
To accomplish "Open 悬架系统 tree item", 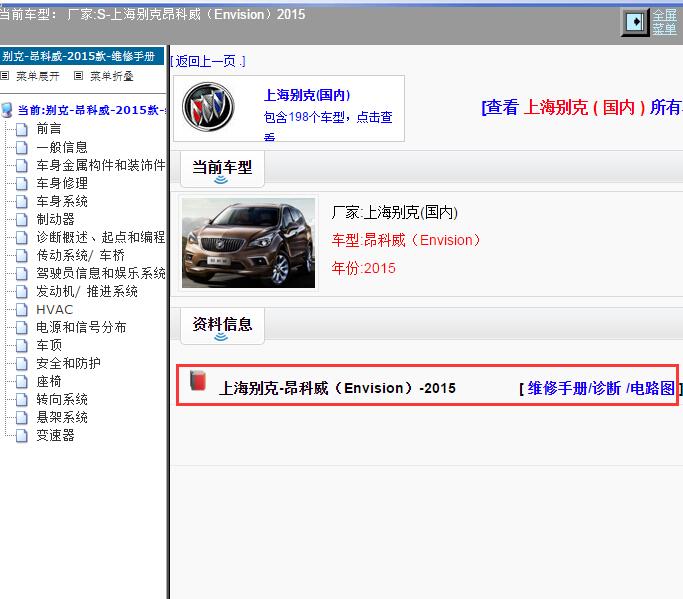I will point(62,418).
